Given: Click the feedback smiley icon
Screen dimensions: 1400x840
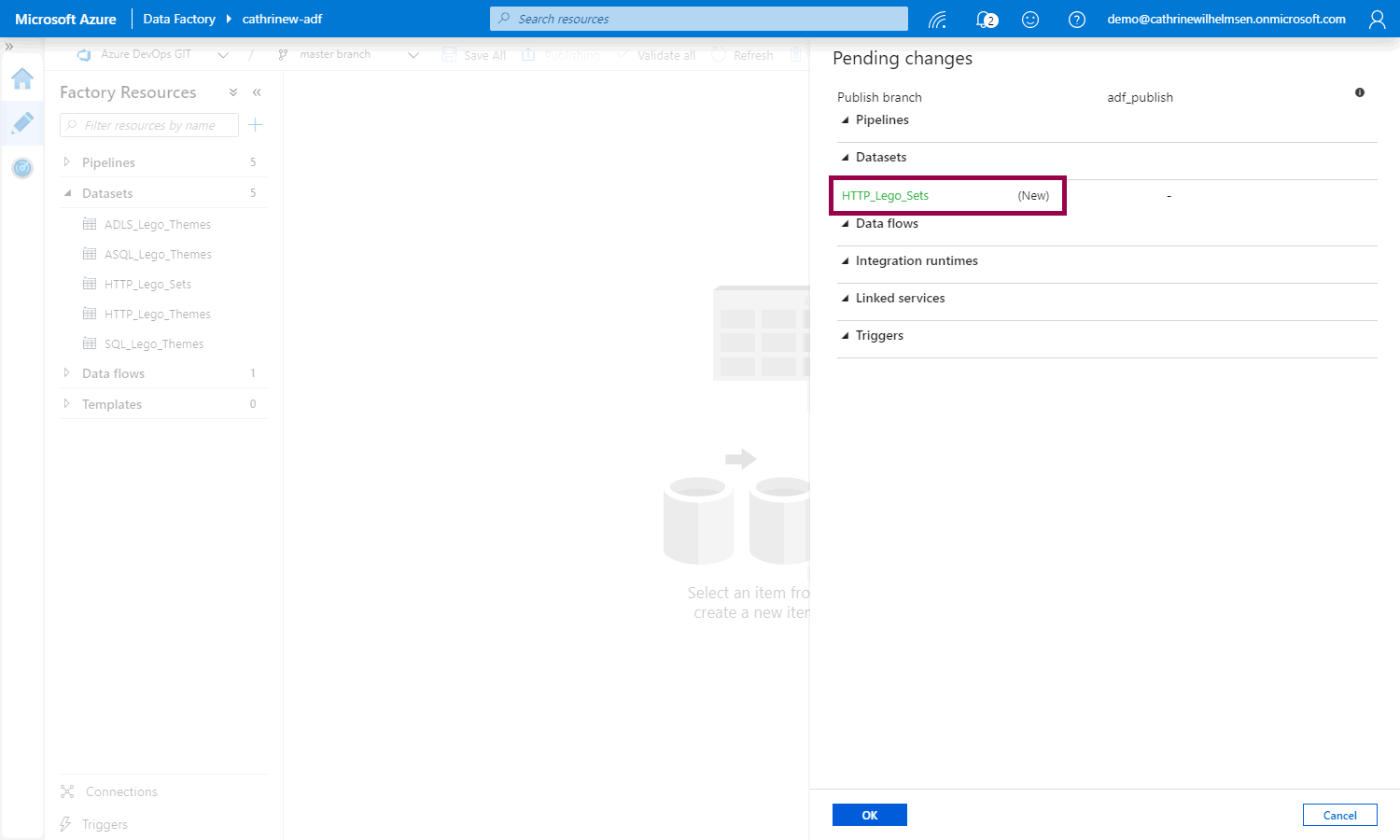Looking at the screenshot, I should [1030, 20].
